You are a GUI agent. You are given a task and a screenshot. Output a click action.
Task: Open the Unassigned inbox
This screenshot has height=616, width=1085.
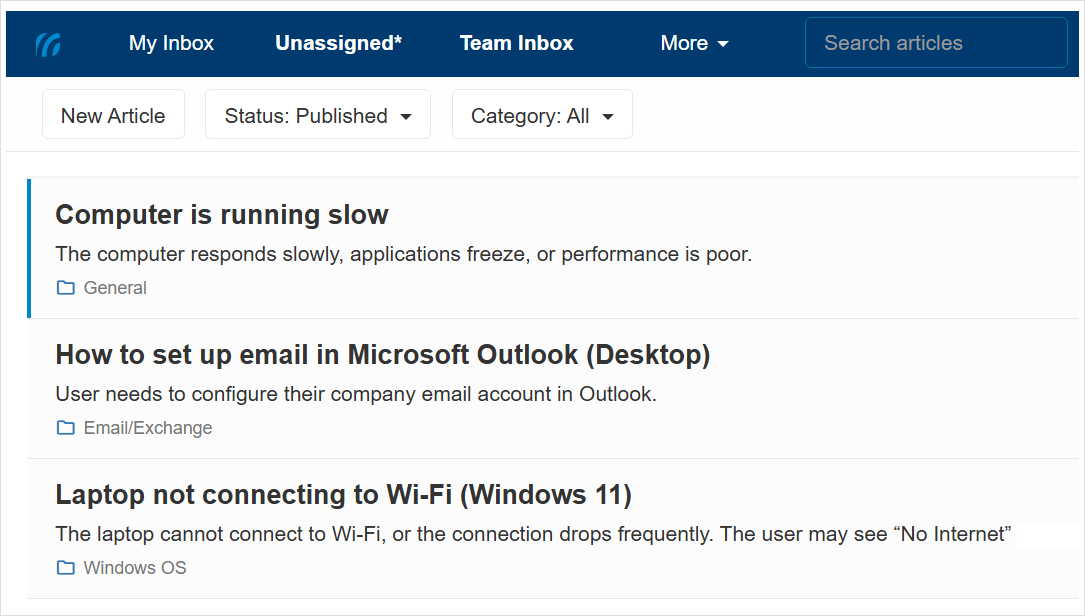(x=338, y=43)
